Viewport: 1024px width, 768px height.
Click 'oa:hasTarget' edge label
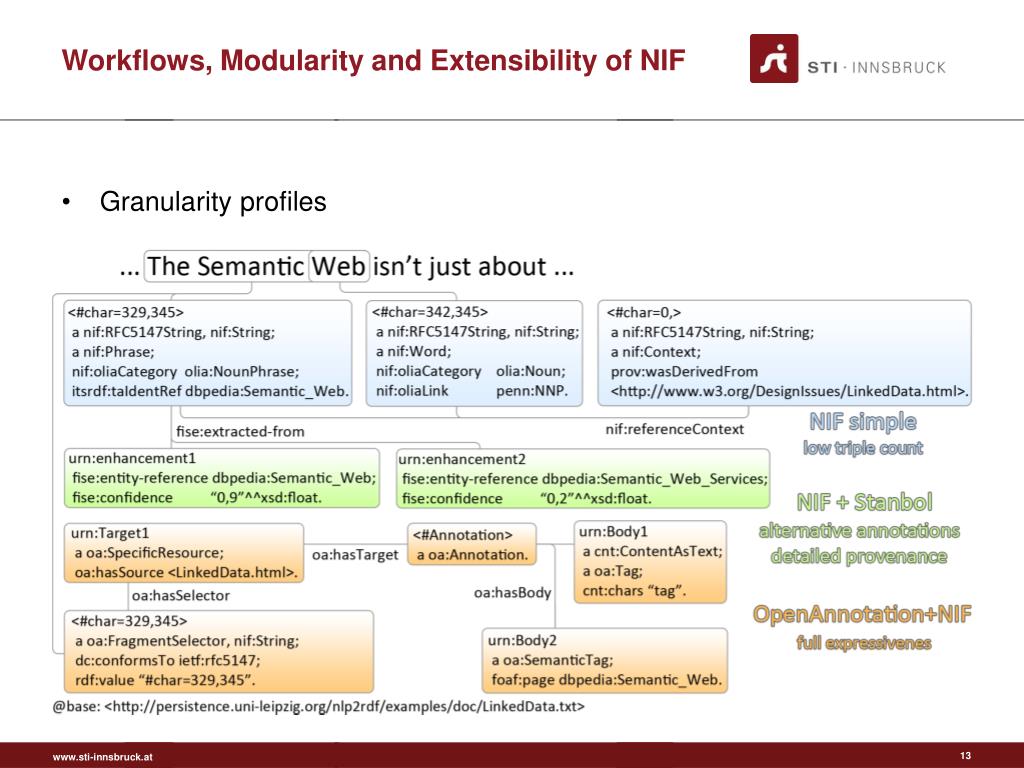(355, 554)
